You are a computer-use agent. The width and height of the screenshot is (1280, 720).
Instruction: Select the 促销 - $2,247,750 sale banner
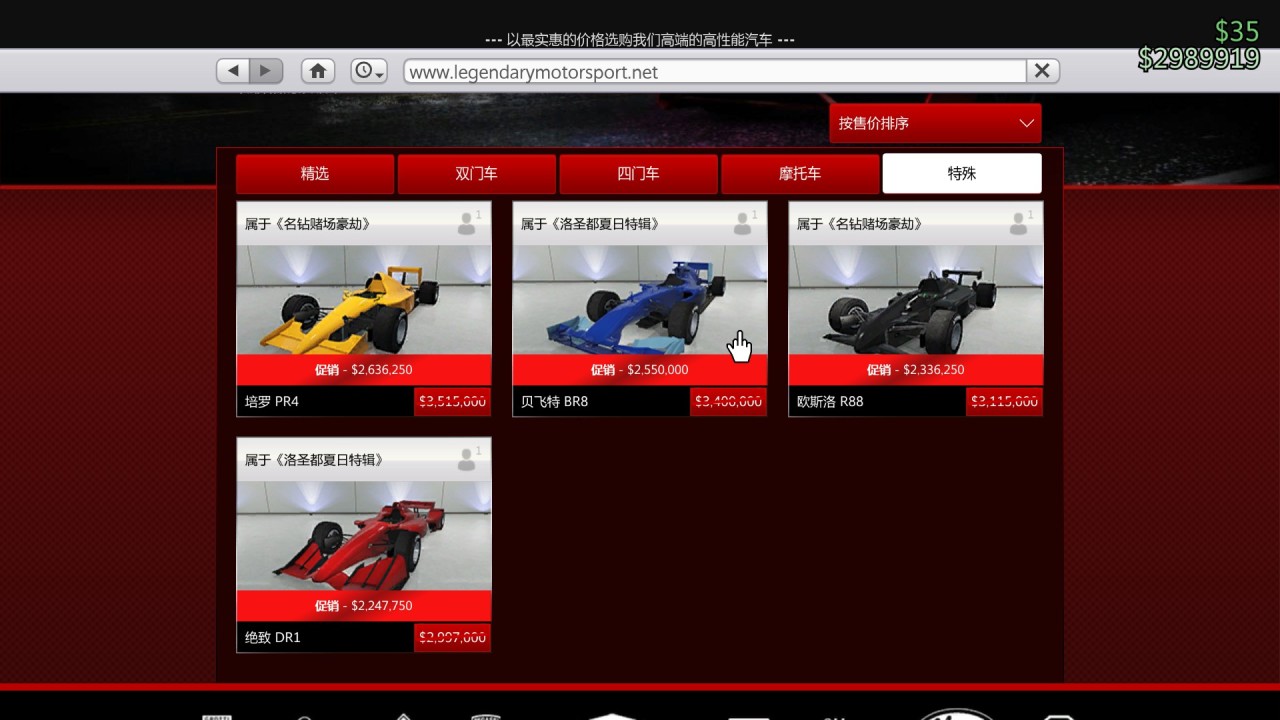coord(364,606)
